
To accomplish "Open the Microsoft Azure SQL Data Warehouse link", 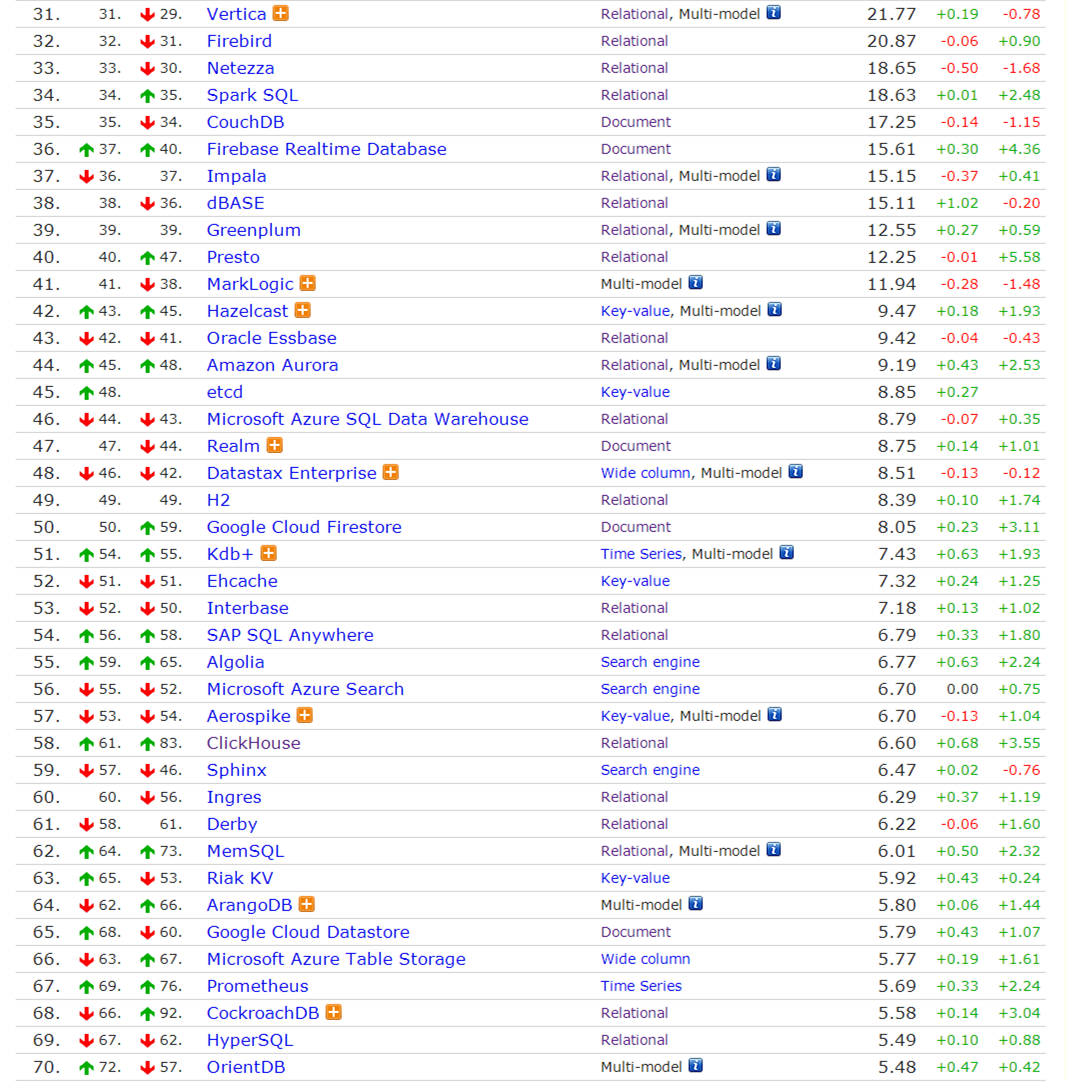I will (x=368, y=419).
